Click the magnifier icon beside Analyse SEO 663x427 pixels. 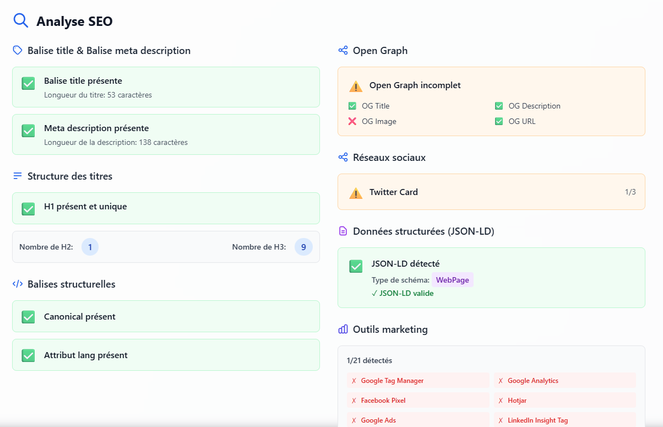(x=20, y=19)
